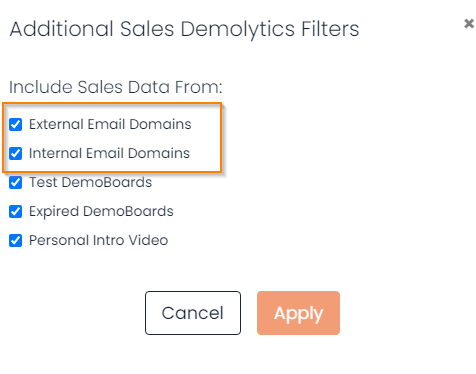Click the Cancel button
Screen dimensions: 476x374
[193, 313]
